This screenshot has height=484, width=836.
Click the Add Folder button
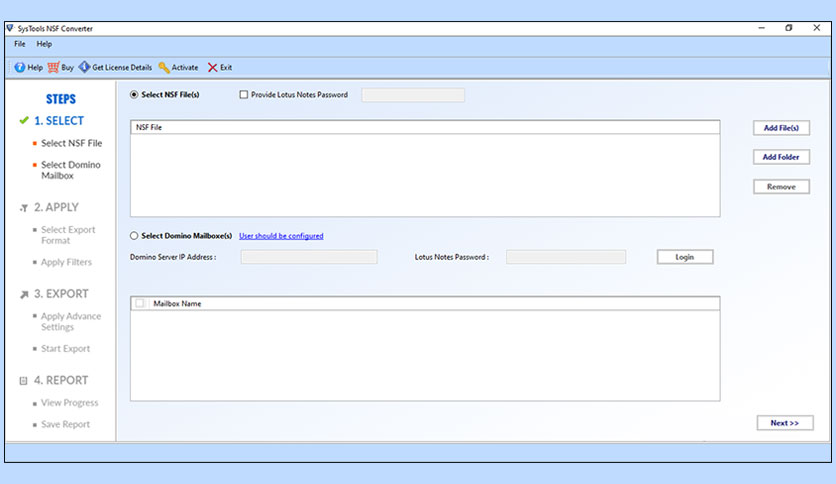[781, 157]
